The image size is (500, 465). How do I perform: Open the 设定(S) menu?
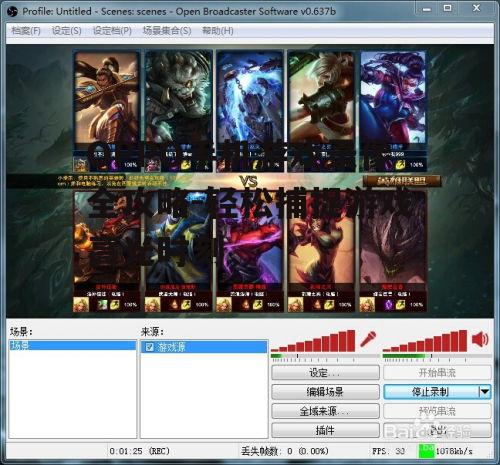(x=67, y=31)
